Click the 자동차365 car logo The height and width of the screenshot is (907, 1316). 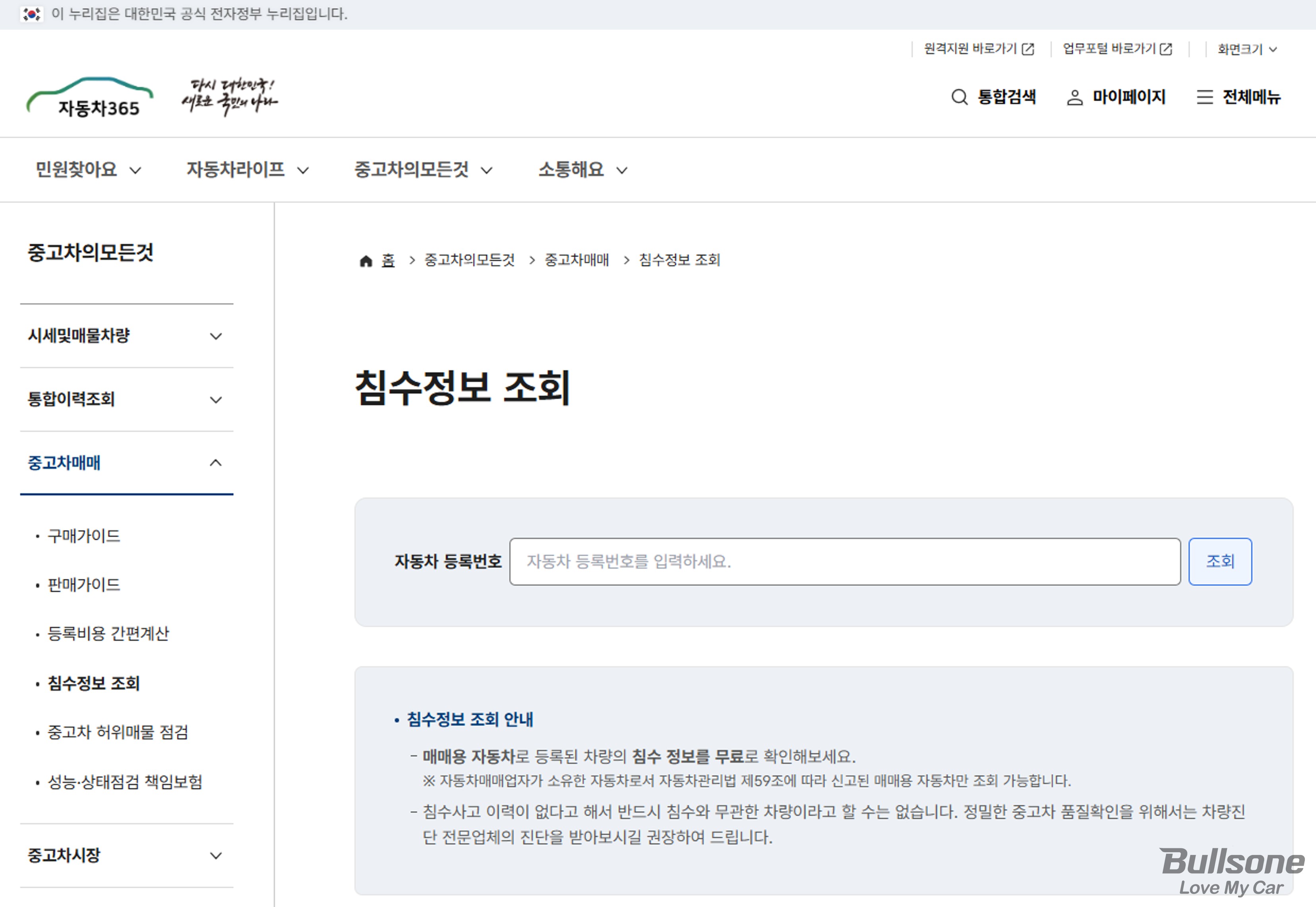(90, 98)
